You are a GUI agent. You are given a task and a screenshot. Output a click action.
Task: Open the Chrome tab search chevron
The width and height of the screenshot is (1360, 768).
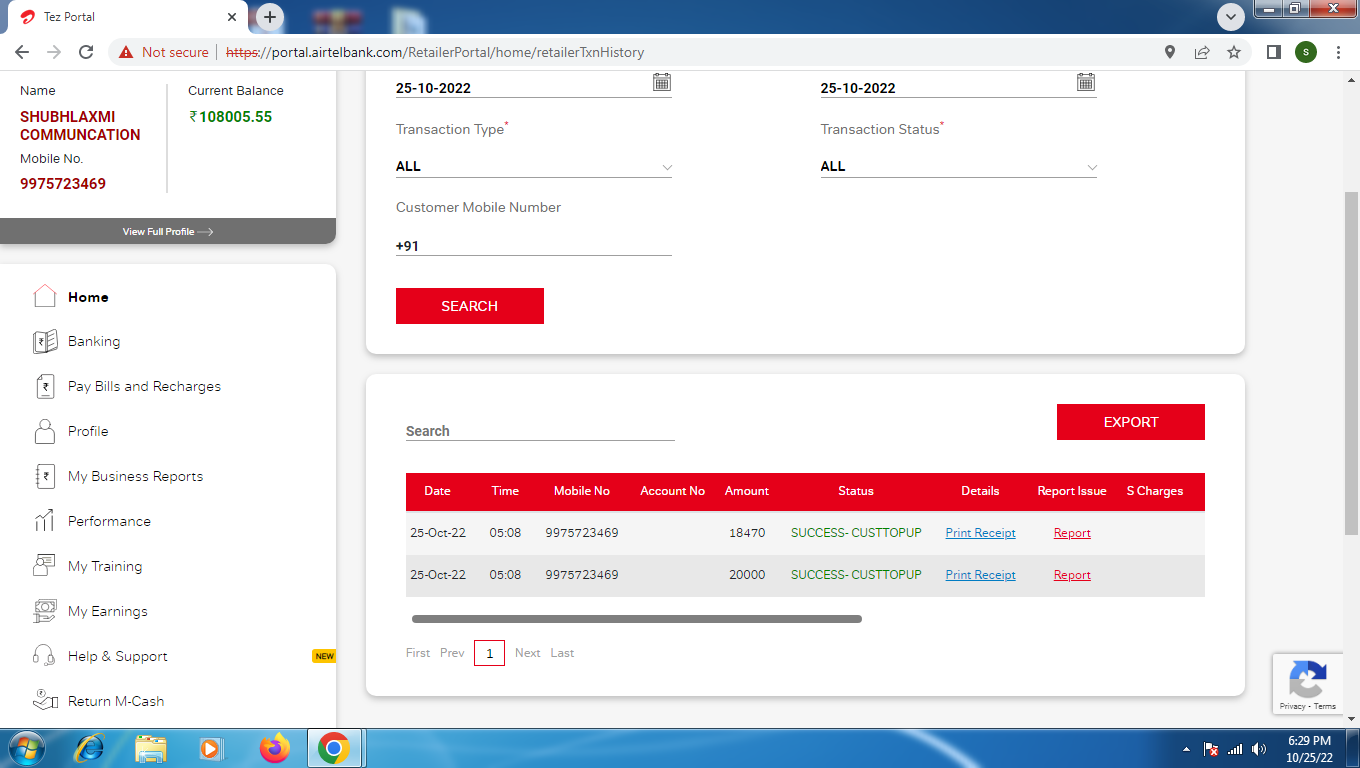pos(1230,17)
